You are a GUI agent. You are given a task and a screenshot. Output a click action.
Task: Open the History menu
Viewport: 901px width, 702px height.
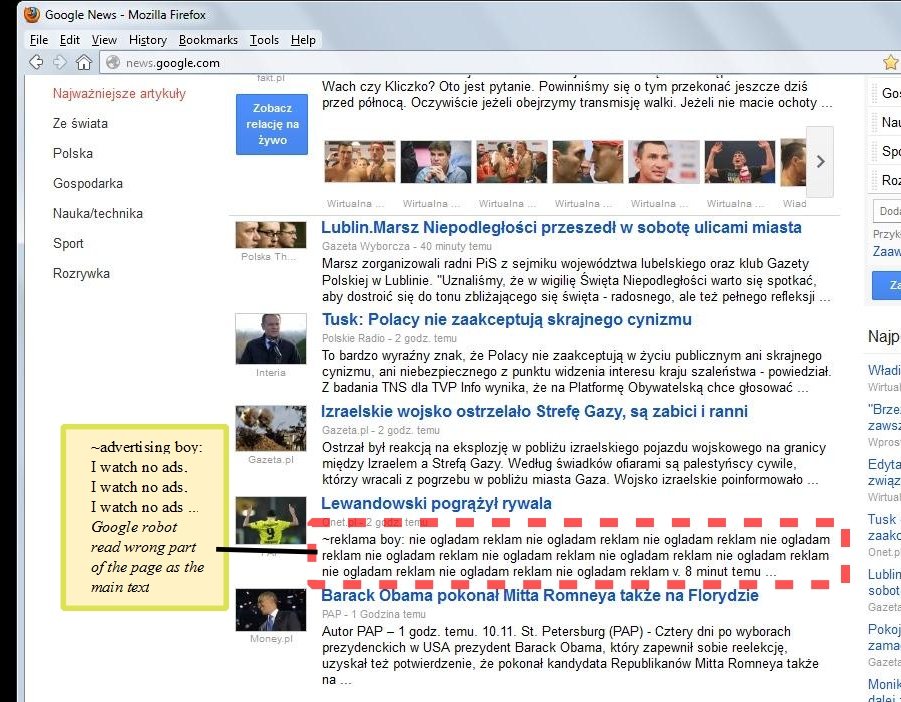point(148,40)
